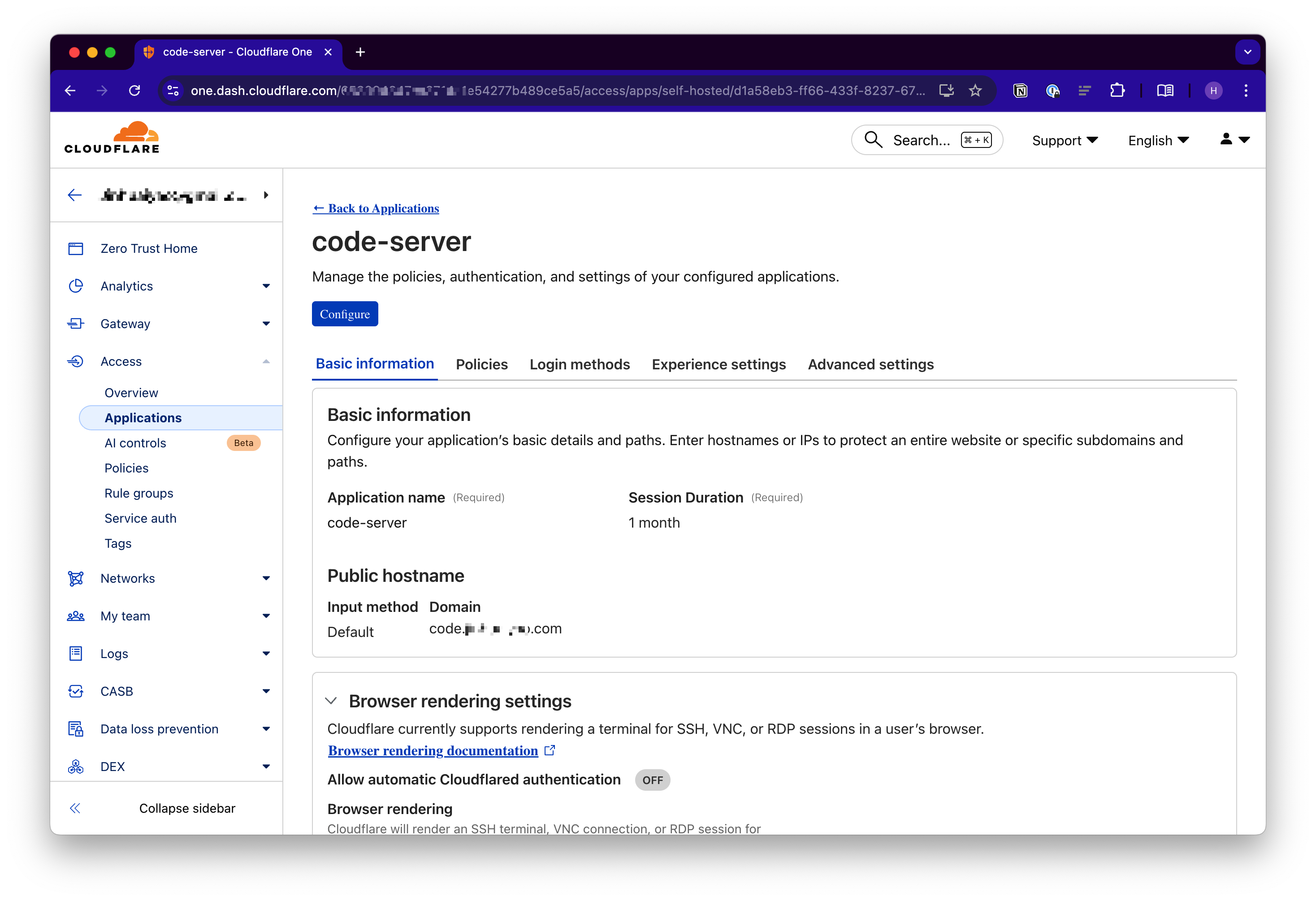Click the Data loss prevention icon

point(75,729)
